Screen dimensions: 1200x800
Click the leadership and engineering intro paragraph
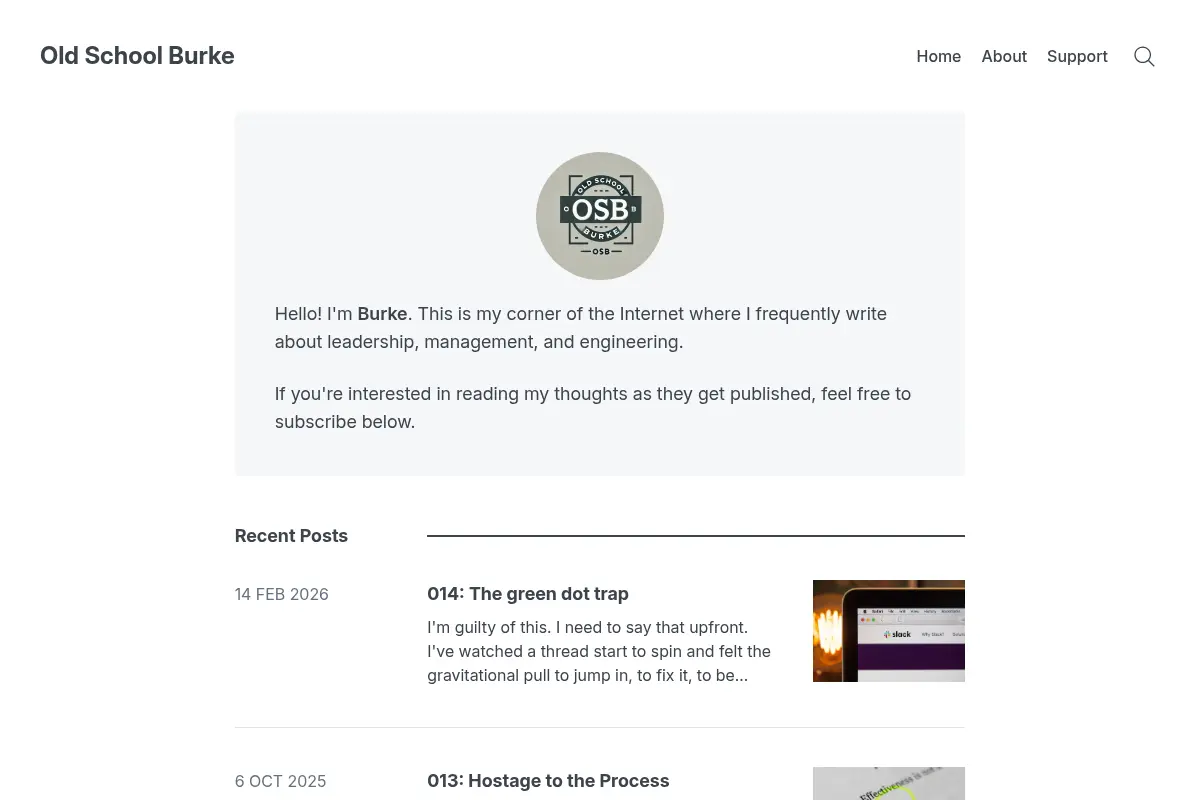(581, 328)
